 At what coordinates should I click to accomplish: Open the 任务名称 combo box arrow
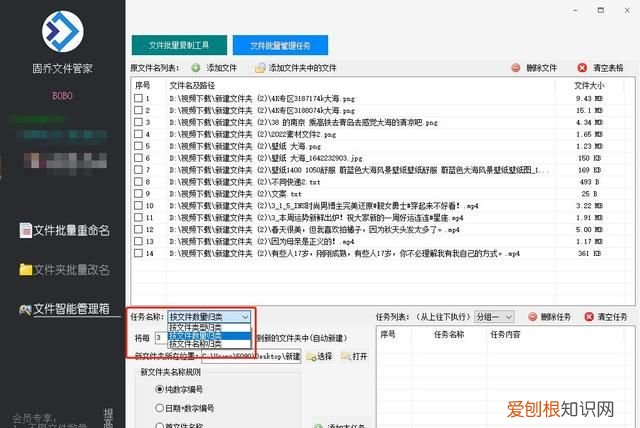[x=245, y=317]
